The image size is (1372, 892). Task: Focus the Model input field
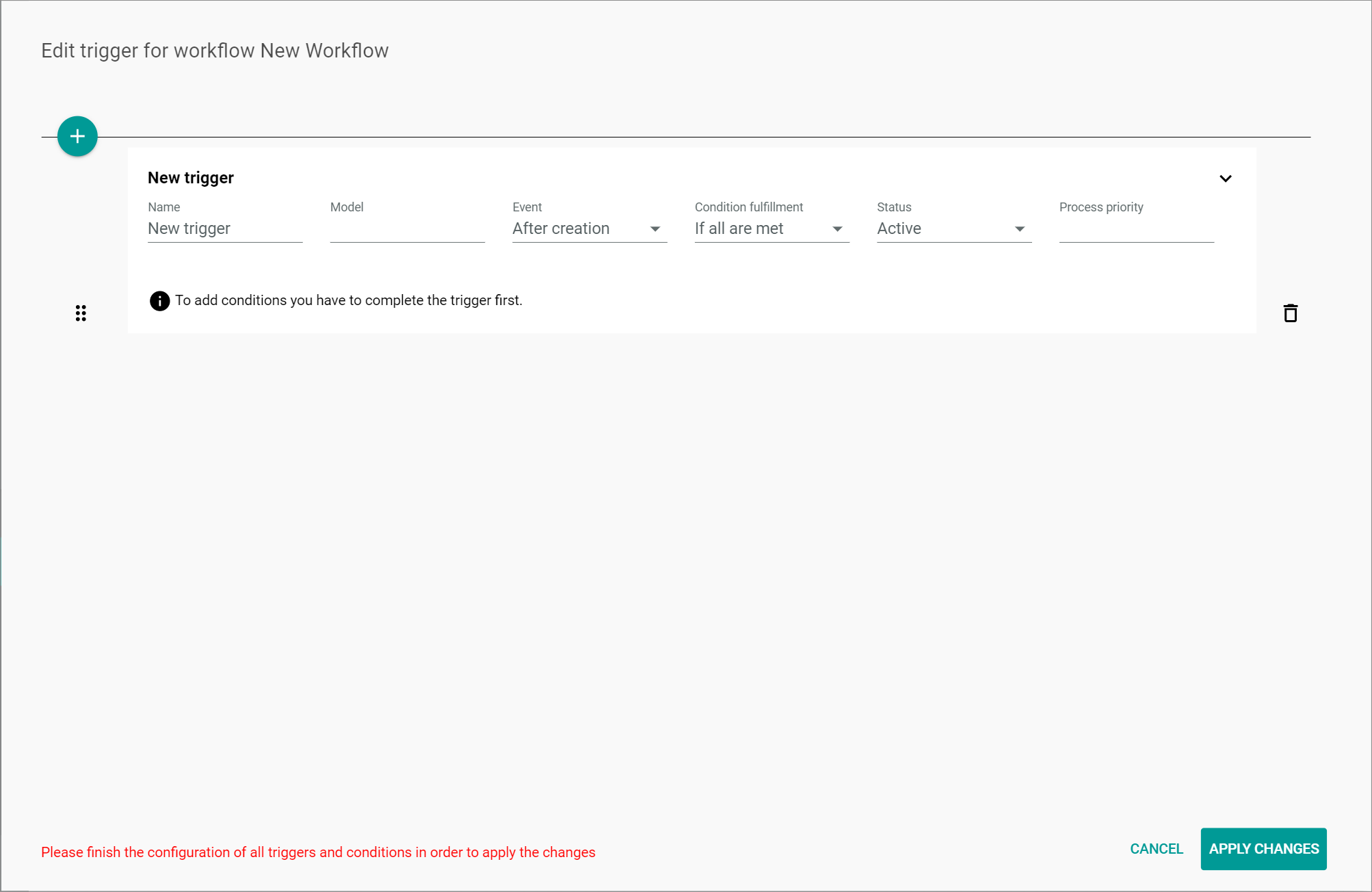pos(407,228)
